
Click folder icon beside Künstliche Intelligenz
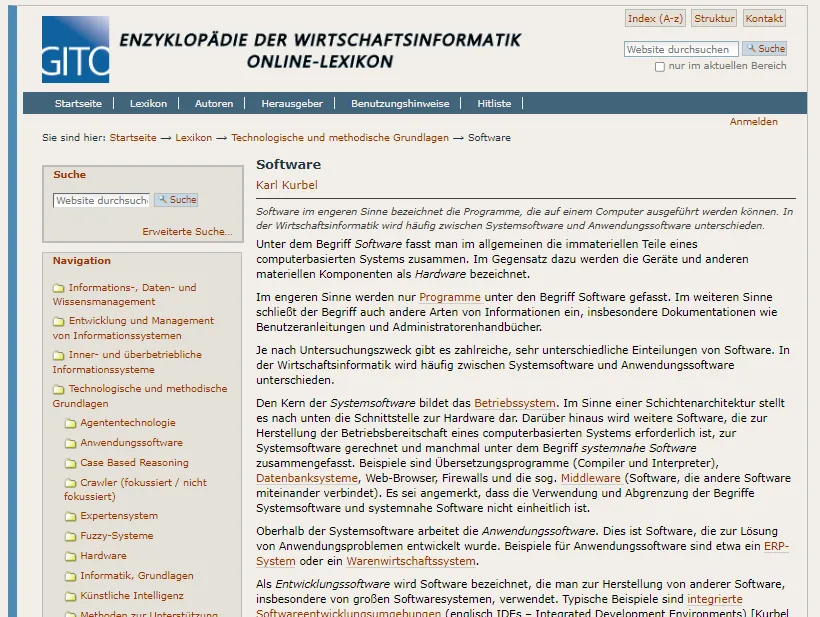click(70, 596)
